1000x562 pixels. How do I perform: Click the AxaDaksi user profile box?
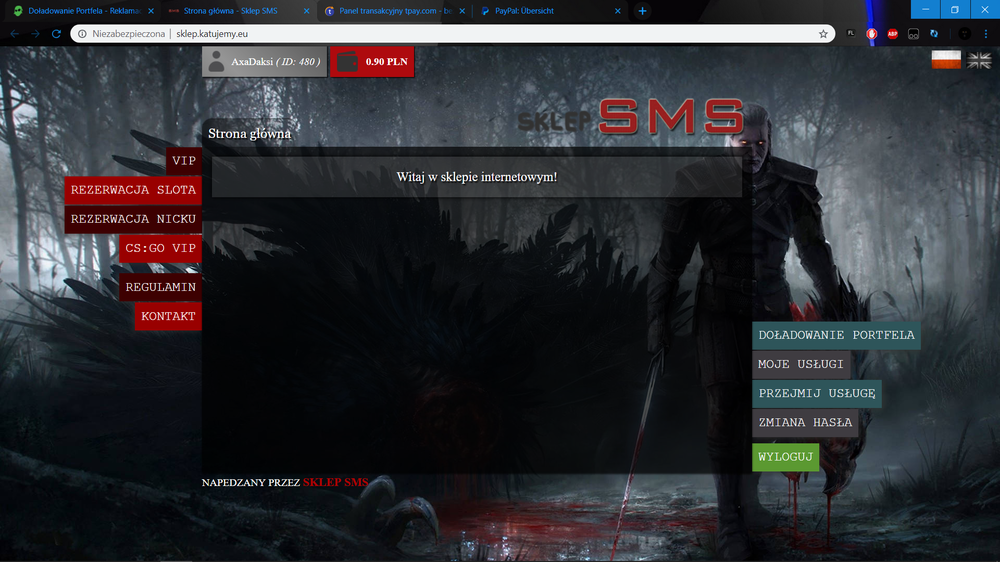pos(264,62)
